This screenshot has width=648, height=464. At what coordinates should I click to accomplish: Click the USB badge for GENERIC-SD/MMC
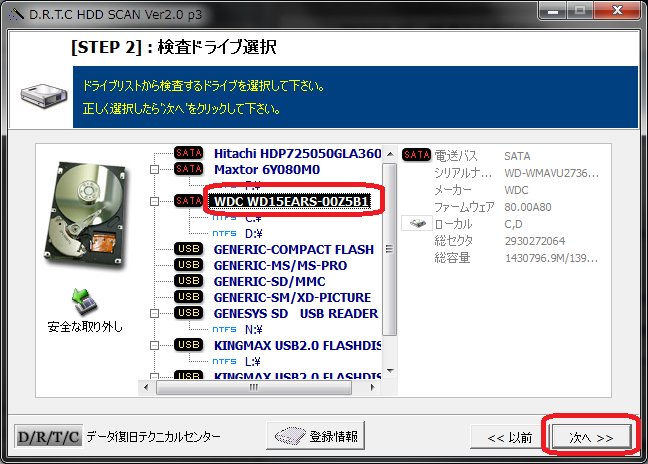pyautogui.click(x=188, y=281)
